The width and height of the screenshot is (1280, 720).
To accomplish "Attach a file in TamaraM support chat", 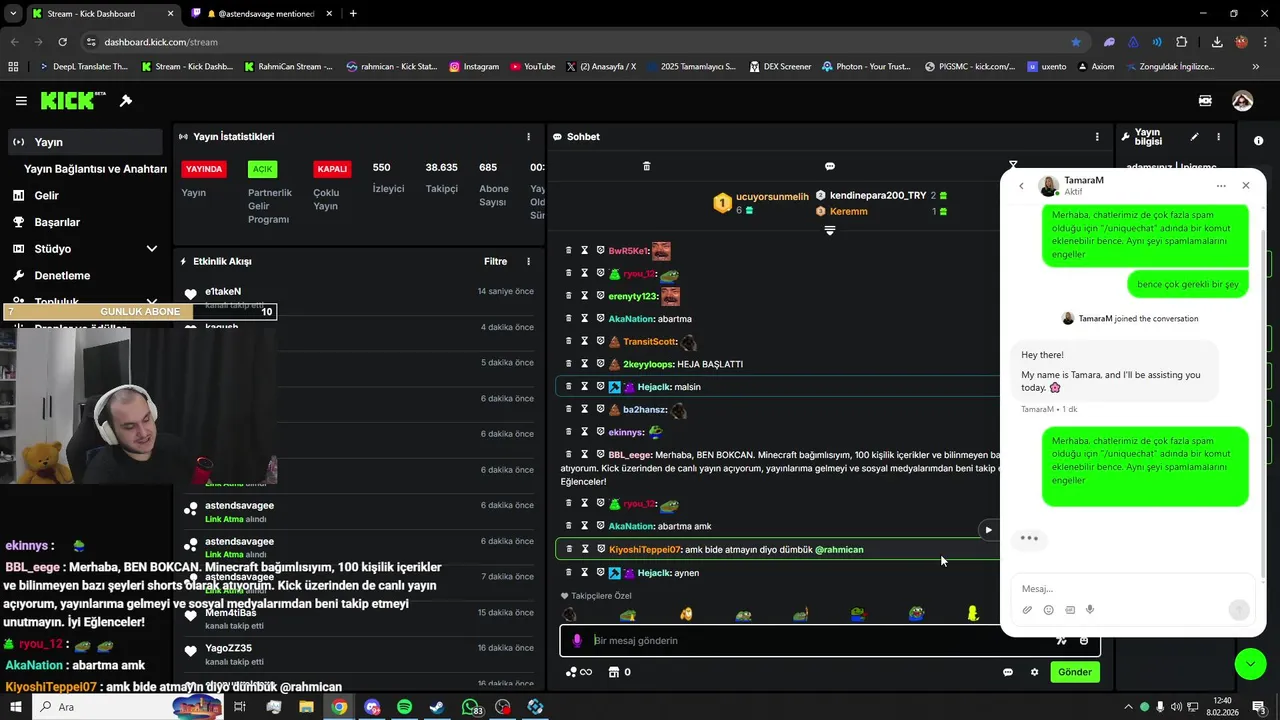I will coord(1027,610).
